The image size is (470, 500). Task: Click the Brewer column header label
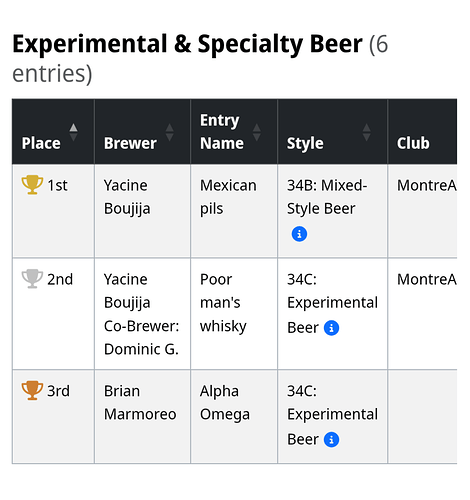130,143
